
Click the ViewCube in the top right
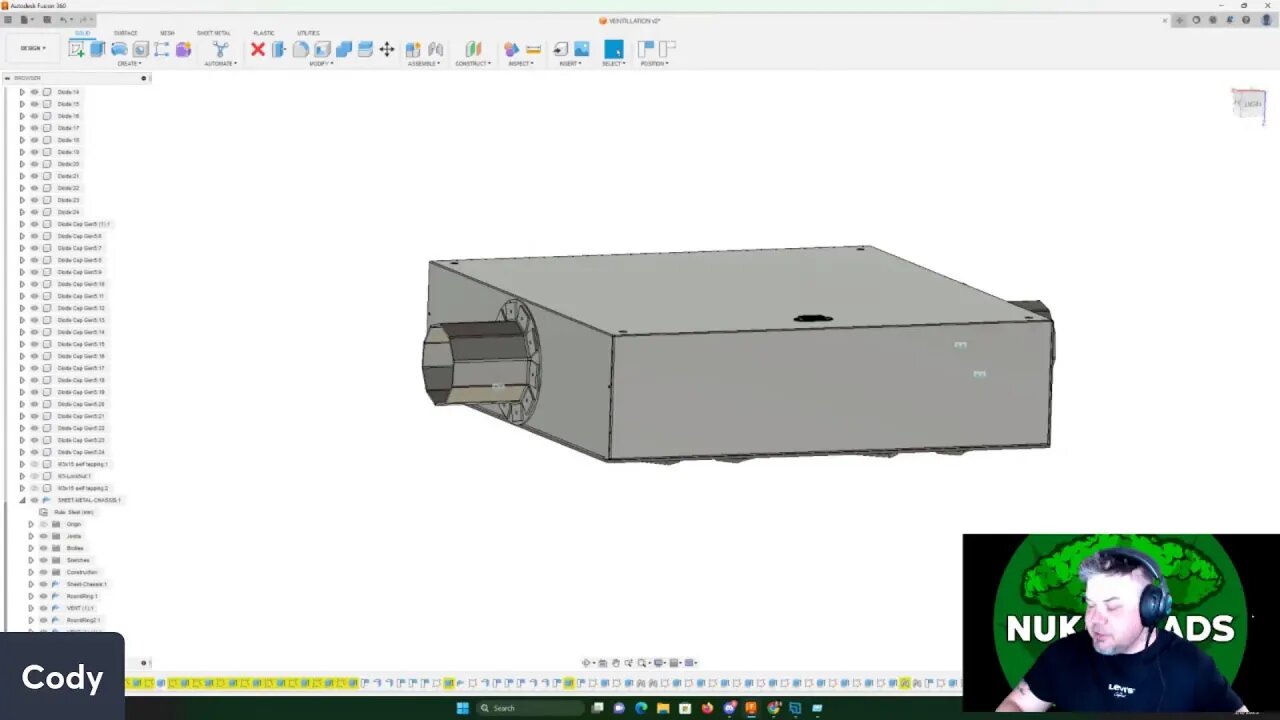pos(1249,103)
